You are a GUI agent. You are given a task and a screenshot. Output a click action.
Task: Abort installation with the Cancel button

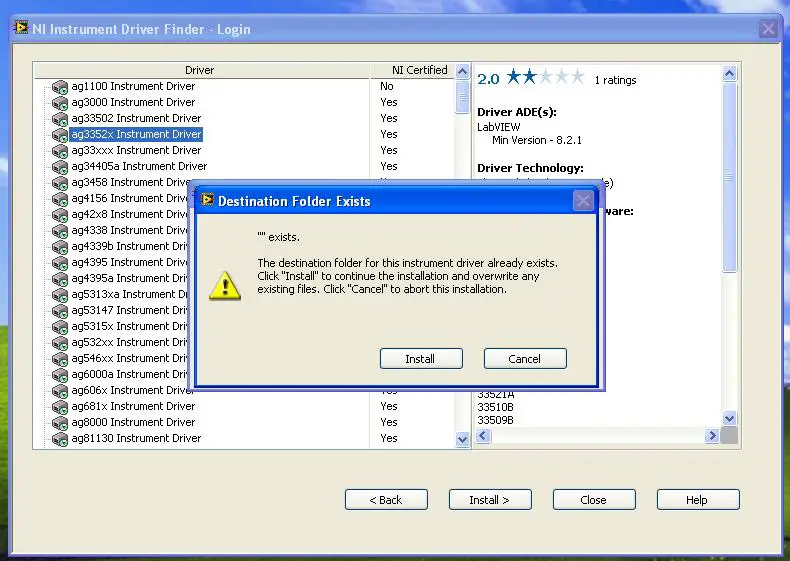coord(525,358)
